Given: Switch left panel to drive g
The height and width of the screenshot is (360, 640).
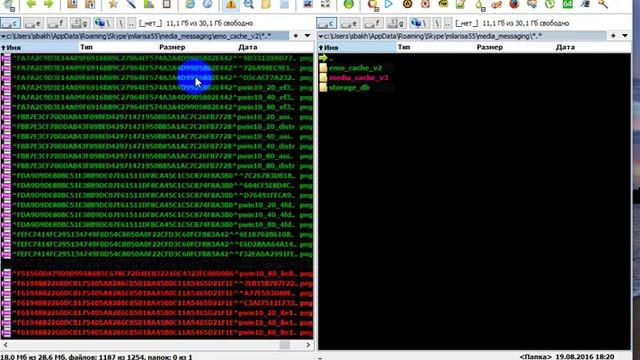Looking at the screenshot, I should click(80, 23).
